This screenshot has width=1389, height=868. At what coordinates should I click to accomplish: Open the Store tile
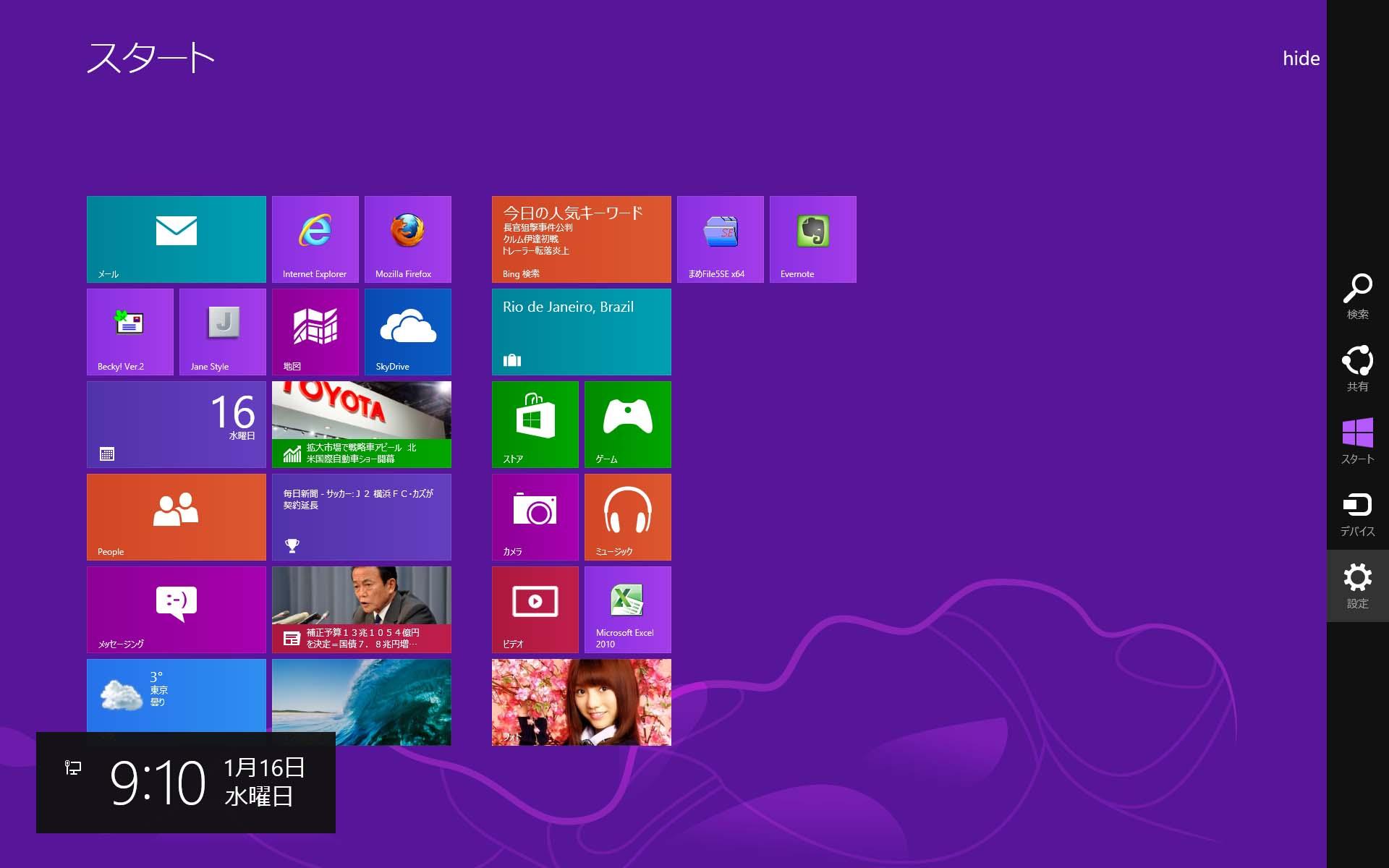[535, 424]
